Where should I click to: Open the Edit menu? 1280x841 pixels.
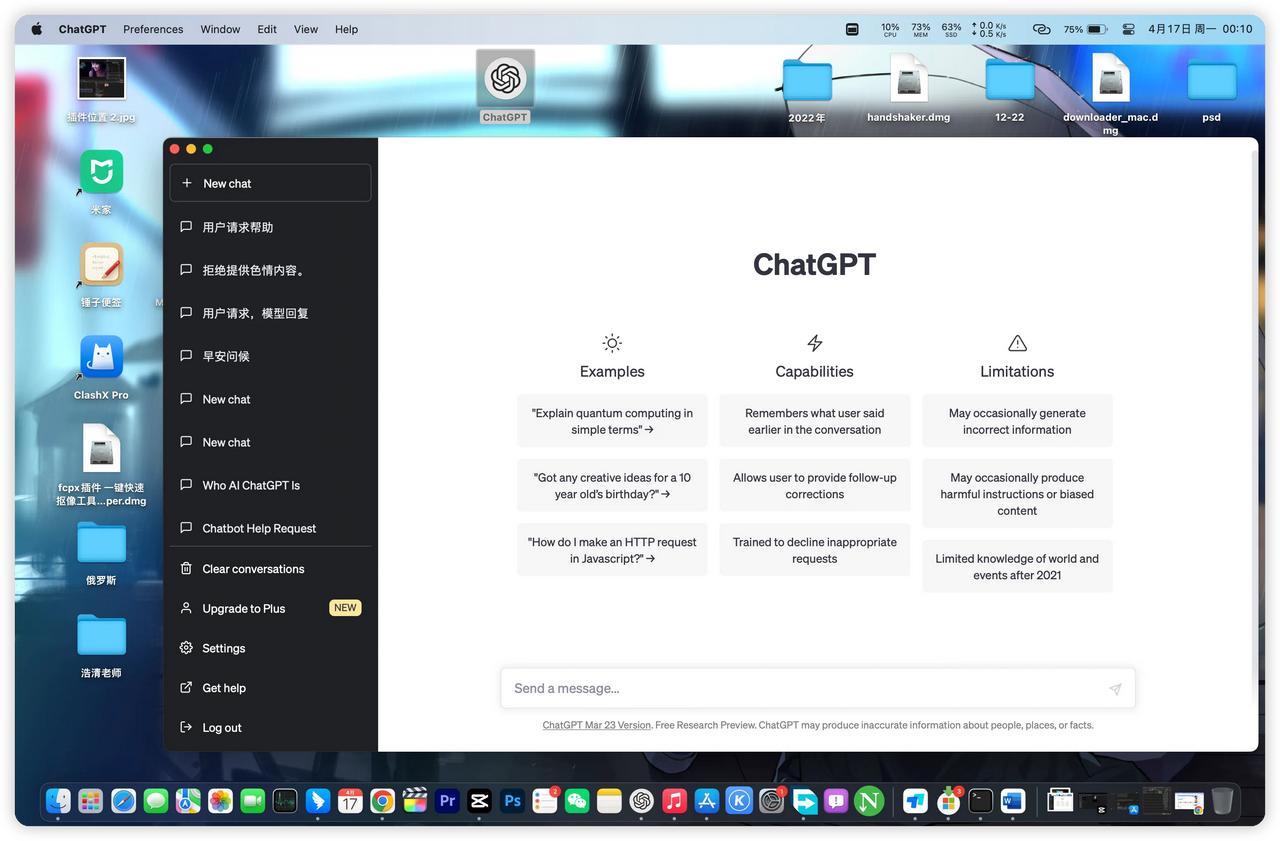coord(267,29)
